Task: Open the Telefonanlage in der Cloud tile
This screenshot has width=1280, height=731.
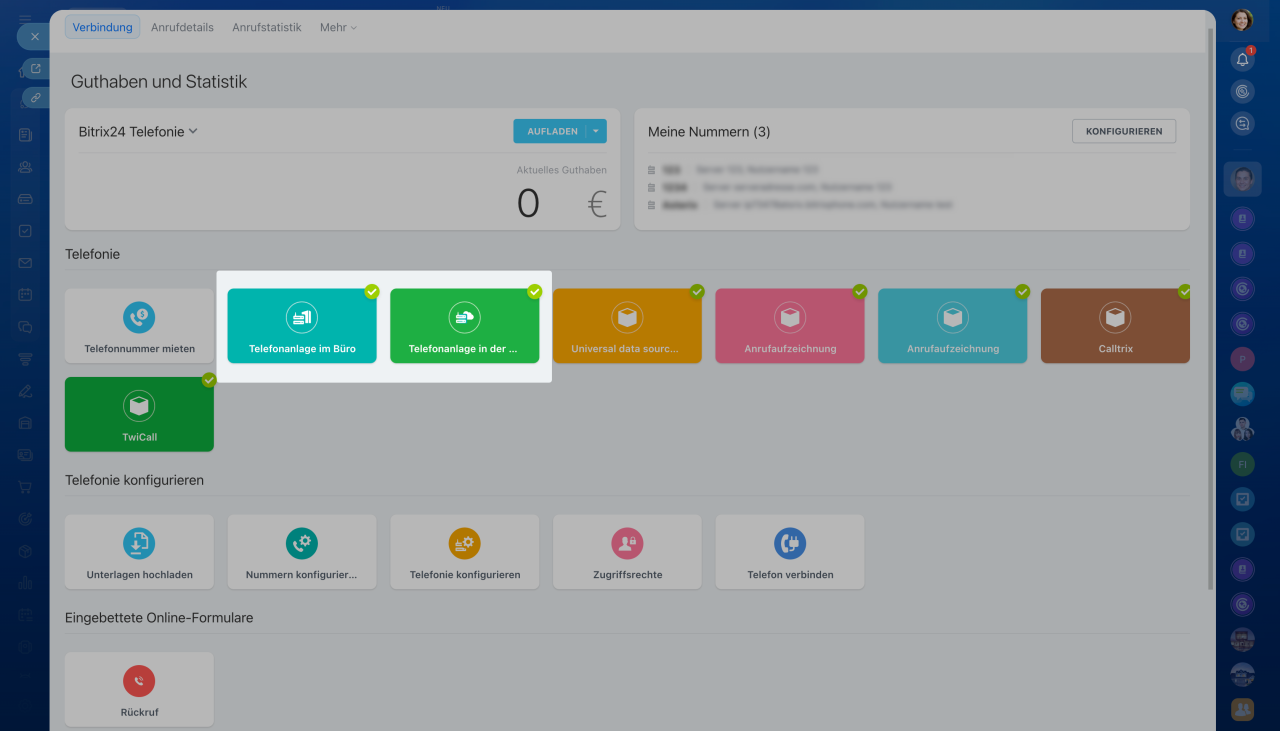Action: [464, 326]
